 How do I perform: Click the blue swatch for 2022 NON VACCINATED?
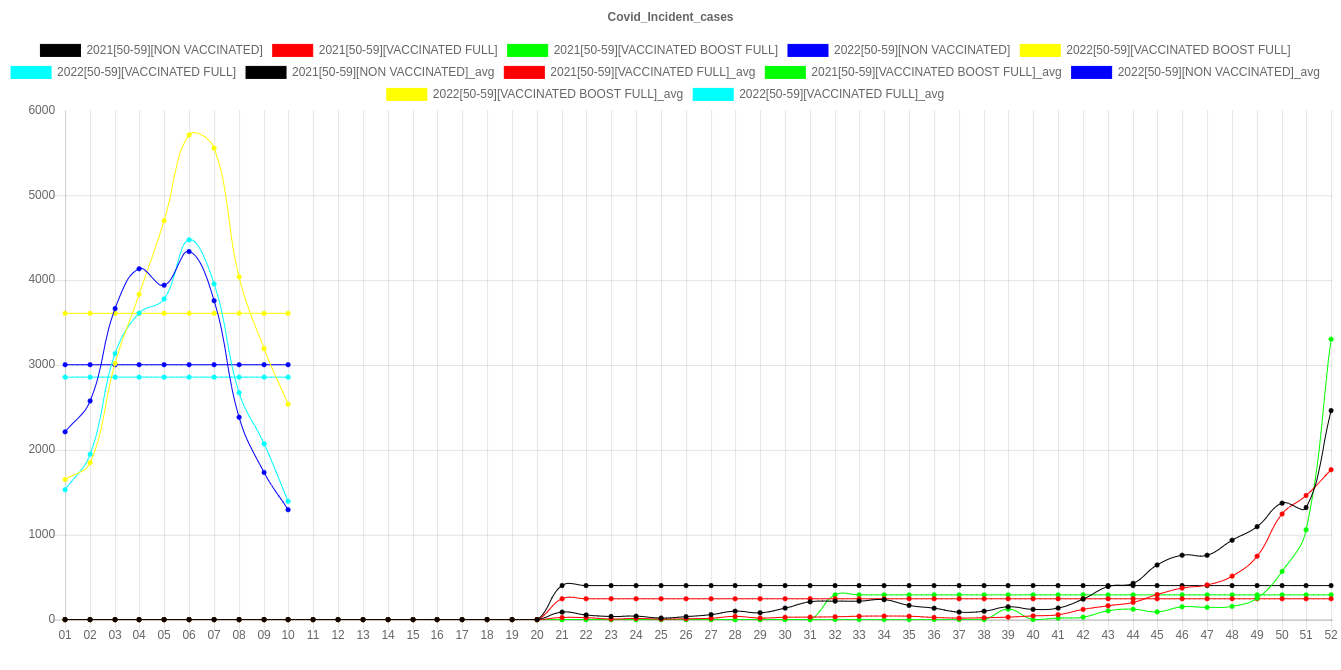click(807, 50)
